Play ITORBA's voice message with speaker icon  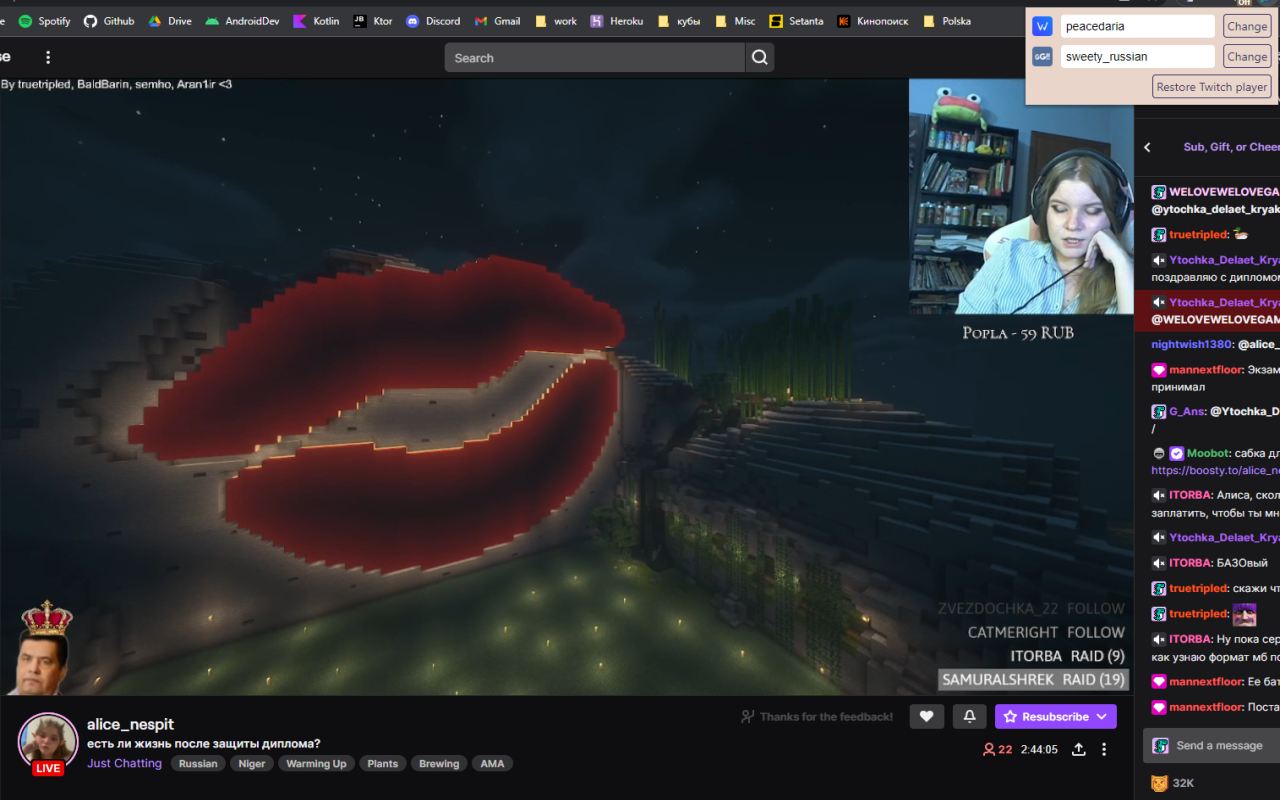click(1159, 494)
